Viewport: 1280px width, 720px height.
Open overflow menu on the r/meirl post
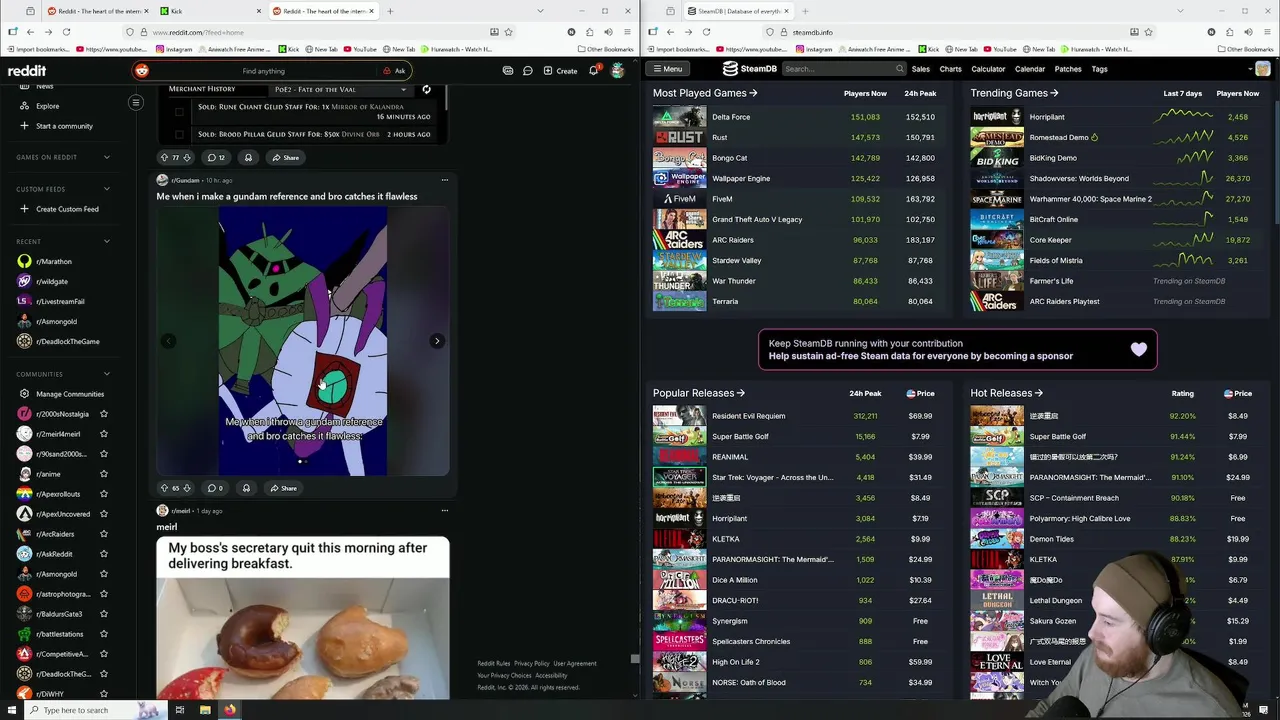444,511
